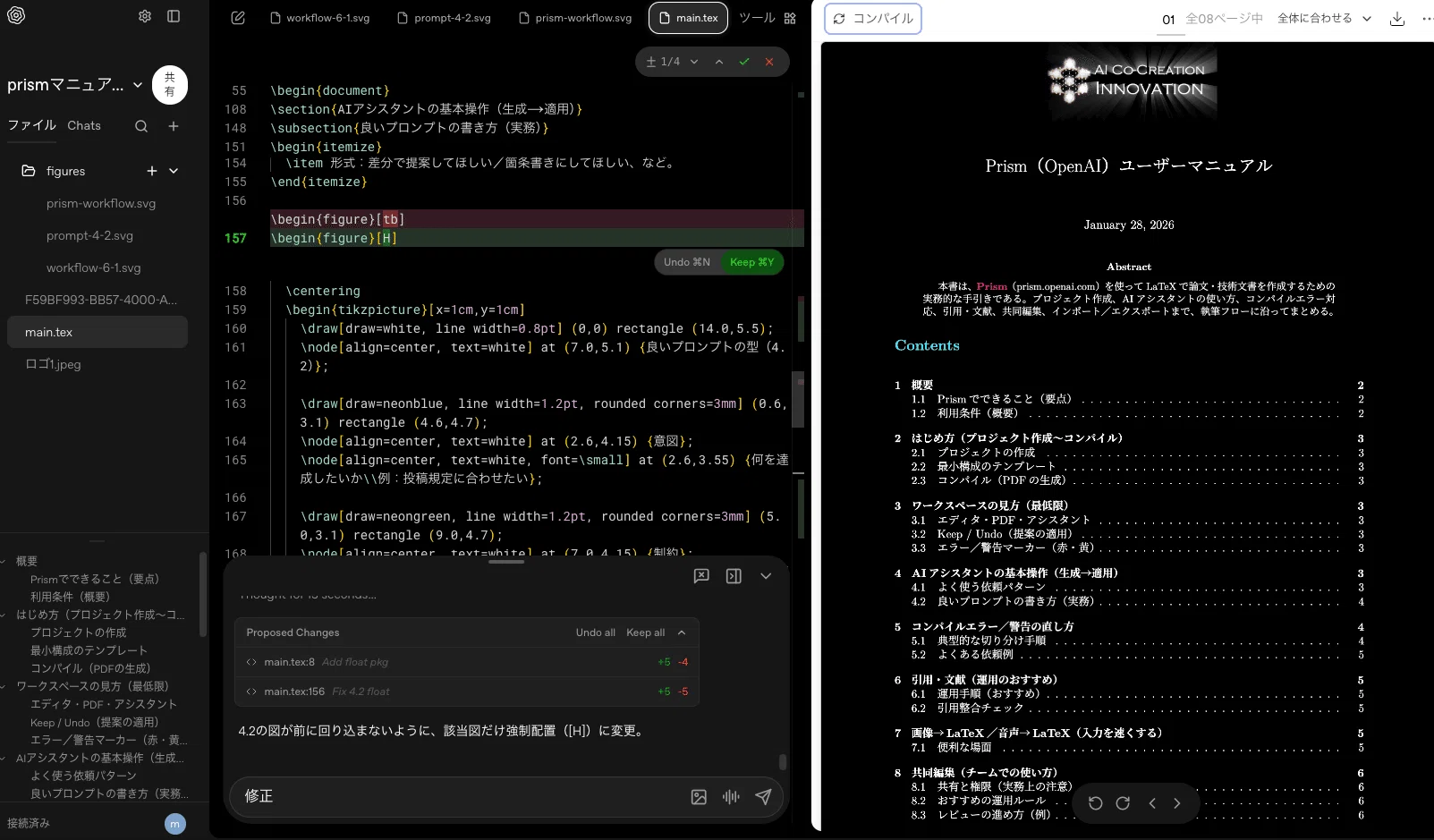Open main.tex:8 Add float pkg change
The height and width of the screenshot is (840, 1434).
click(467, 662)
